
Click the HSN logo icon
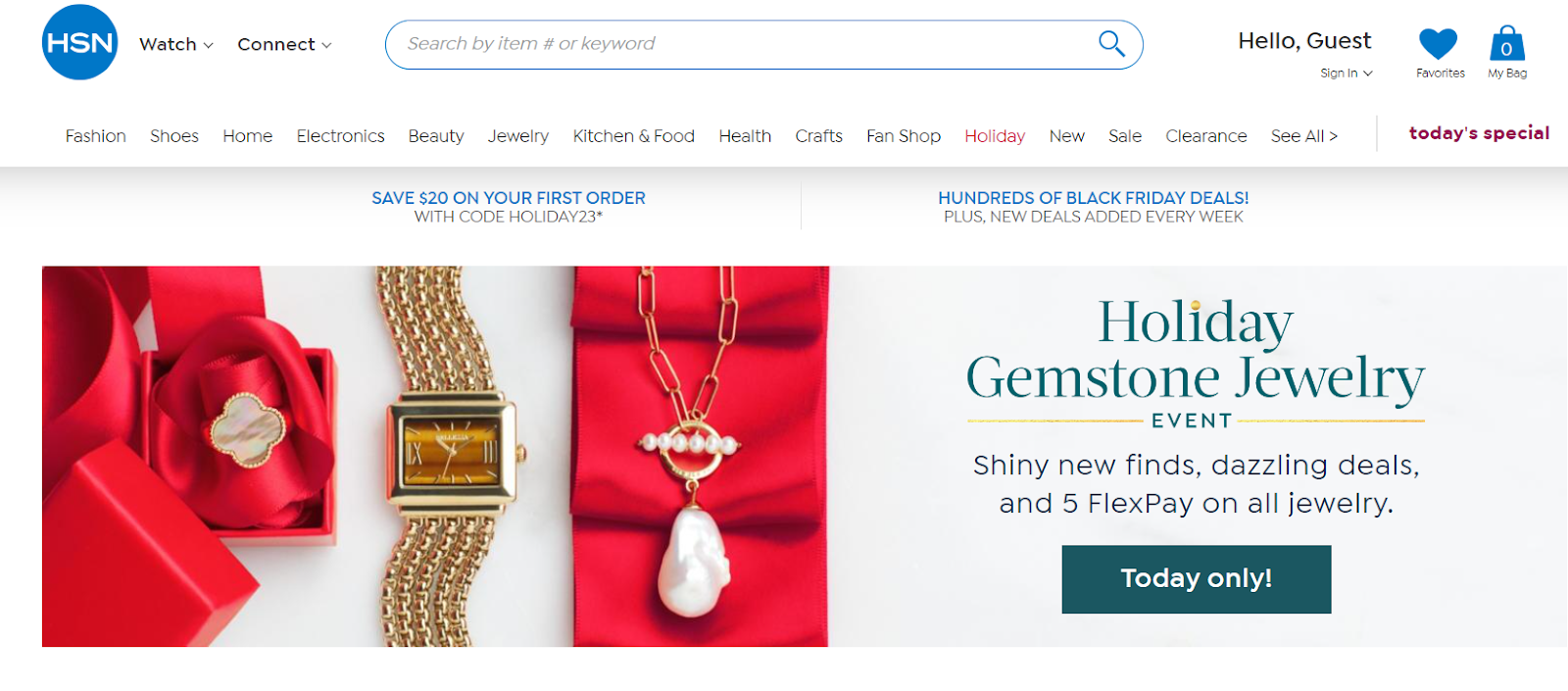click(80, 42)
